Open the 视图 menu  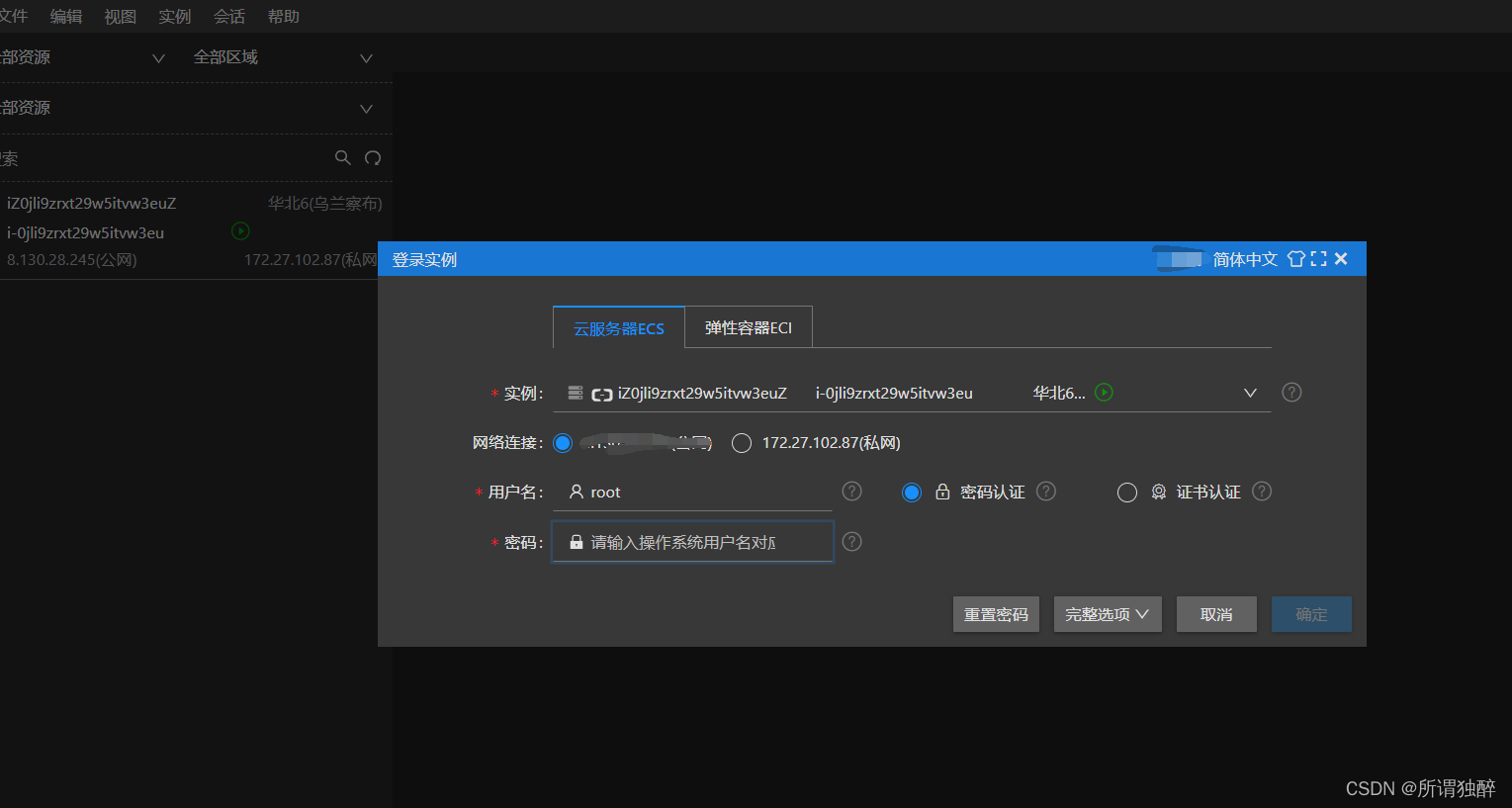[x=121, y=17]
